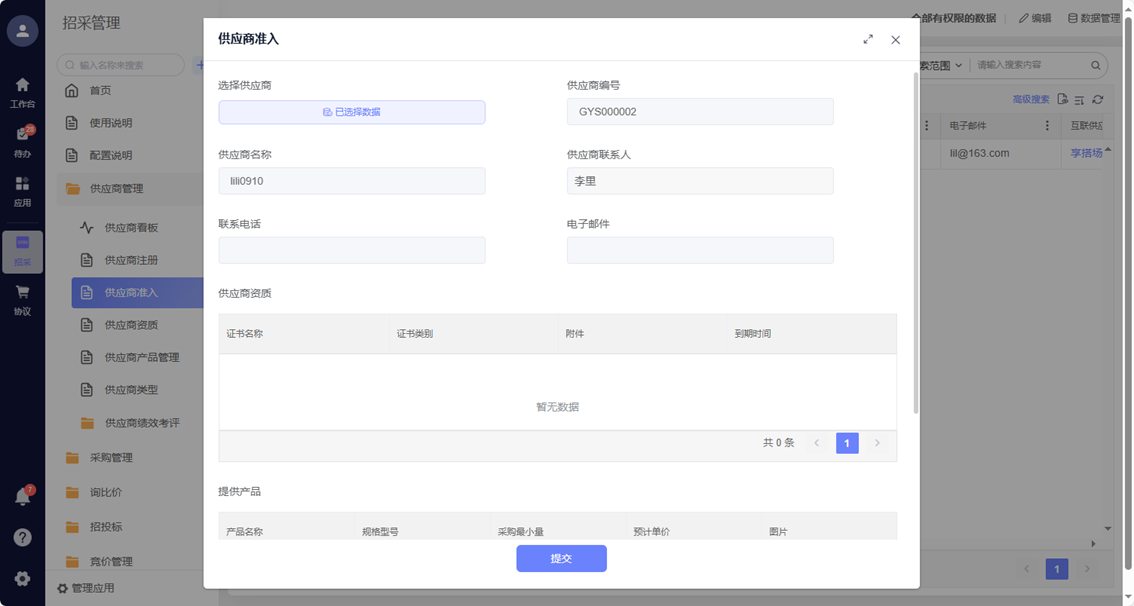Open 协议 shopping cart icon
Viewport: 1134px width, 606px height.
point(22,299)
